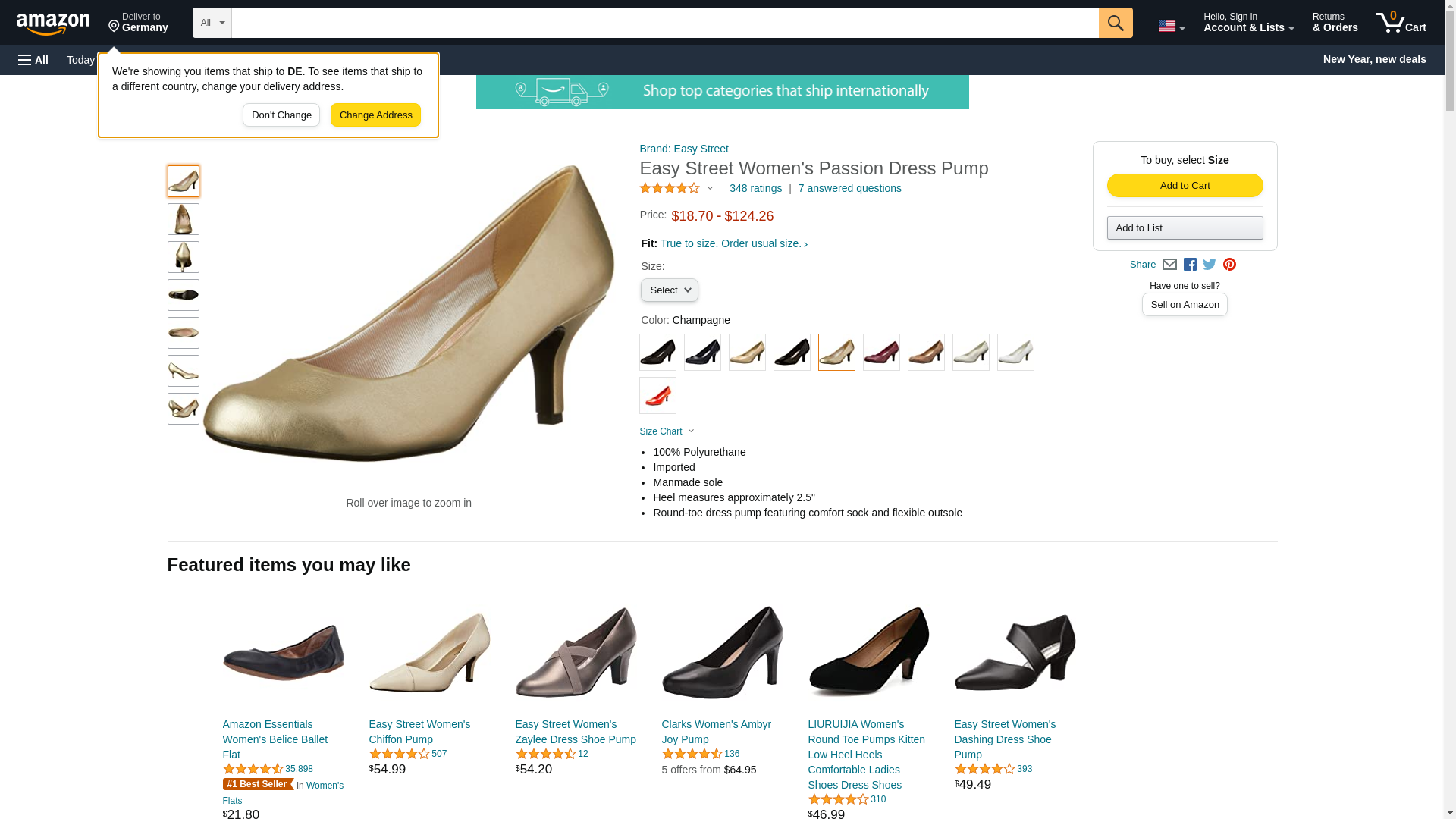
Task: Open US flag language selector
Action: [1171, 26]
